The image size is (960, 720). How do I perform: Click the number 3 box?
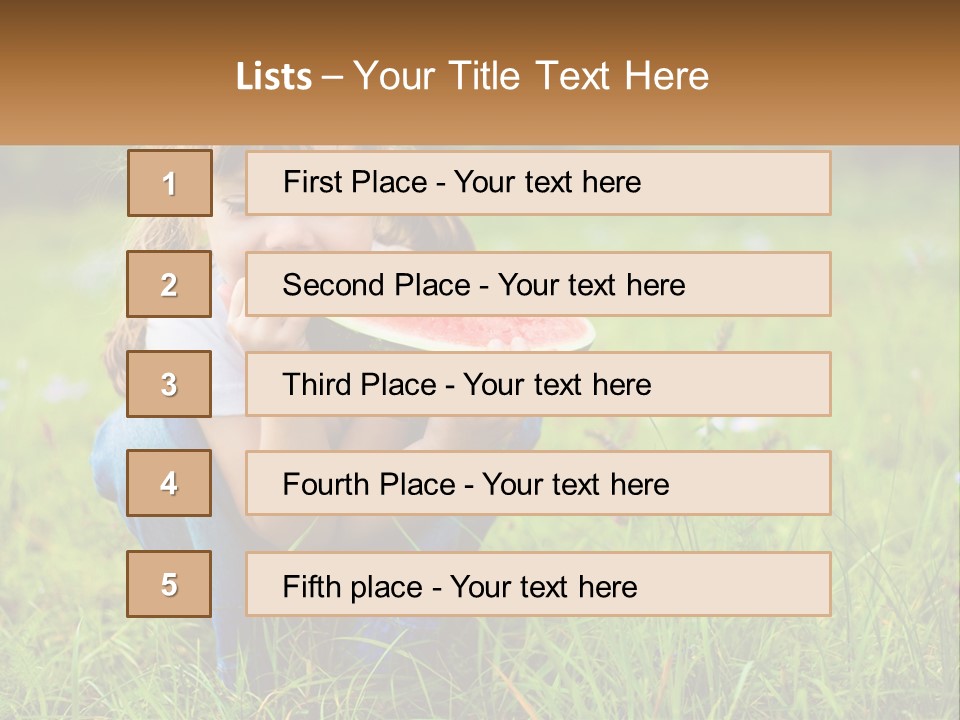pyautogui.click(x=170, y=384)
